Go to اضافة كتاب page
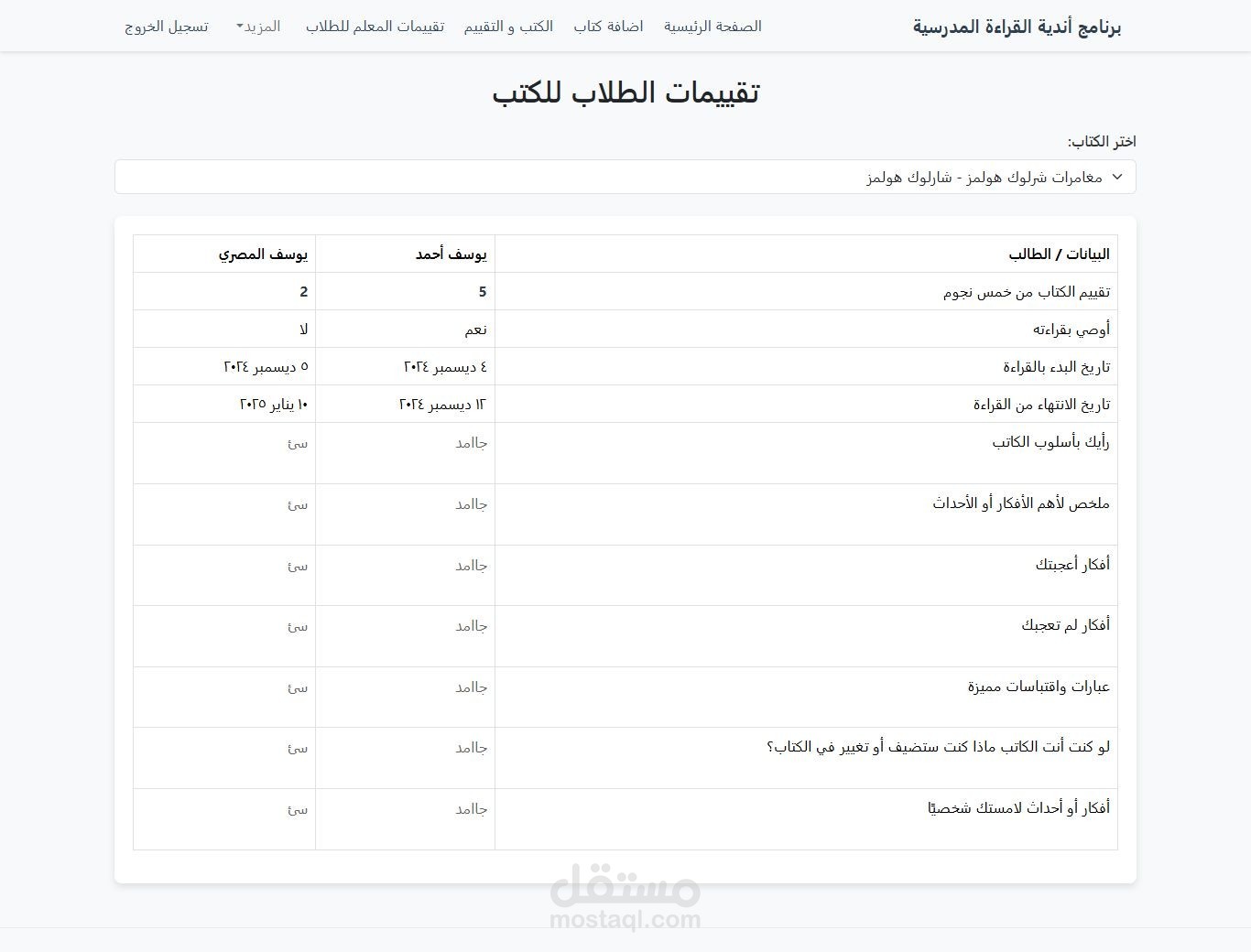Image resolution: width=1251 pixels, height=952 pixels. 609,27
